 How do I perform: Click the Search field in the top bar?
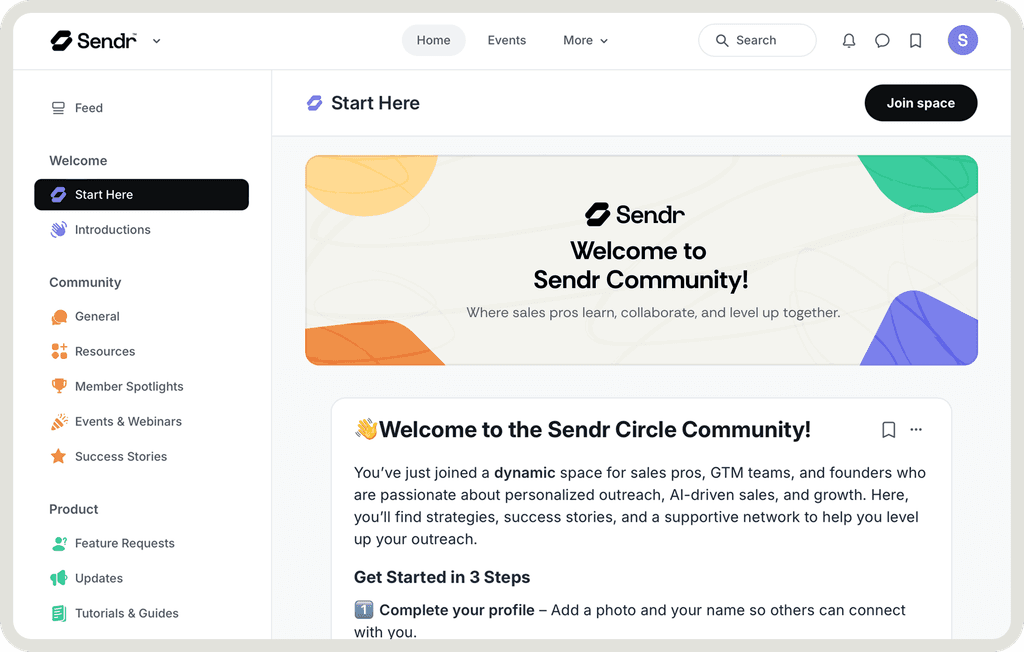757,40
